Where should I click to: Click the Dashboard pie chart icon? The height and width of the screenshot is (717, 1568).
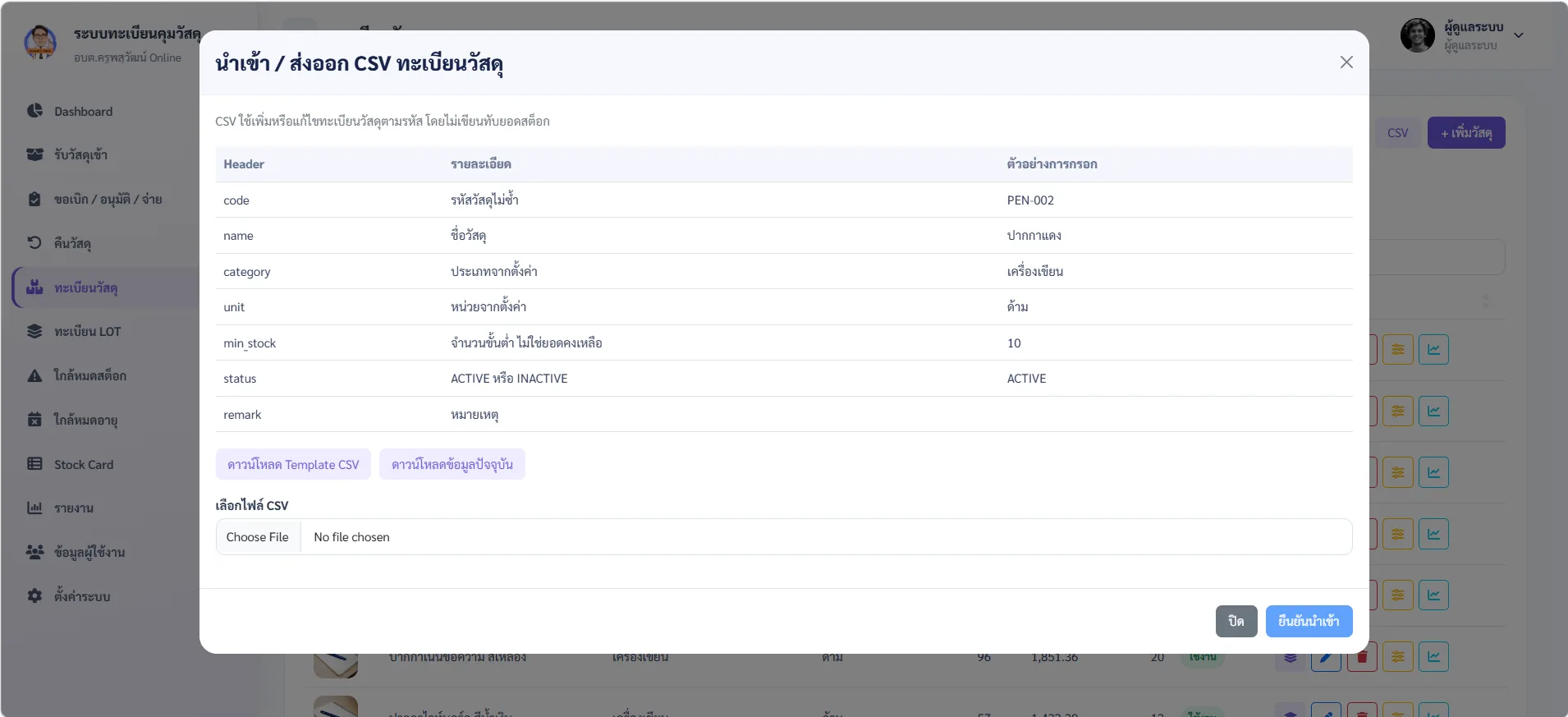pyautogui.click(x=34, y=111)
